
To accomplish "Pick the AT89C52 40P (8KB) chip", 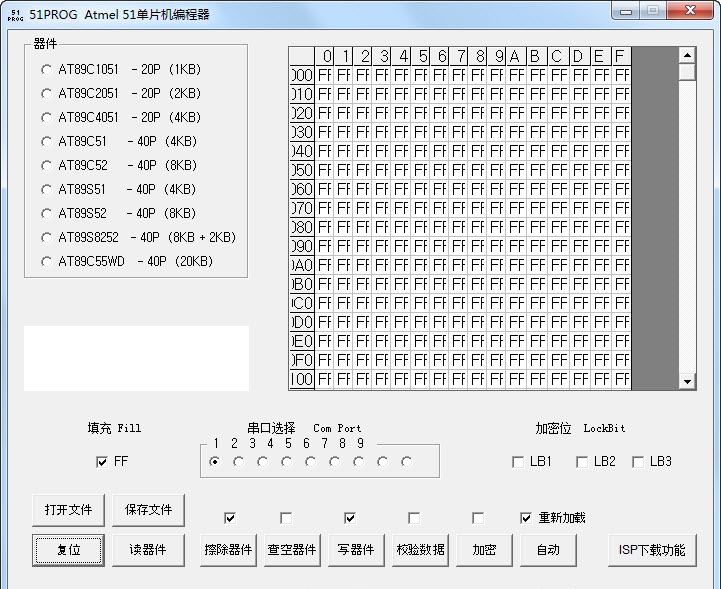I will click(119, 166).
